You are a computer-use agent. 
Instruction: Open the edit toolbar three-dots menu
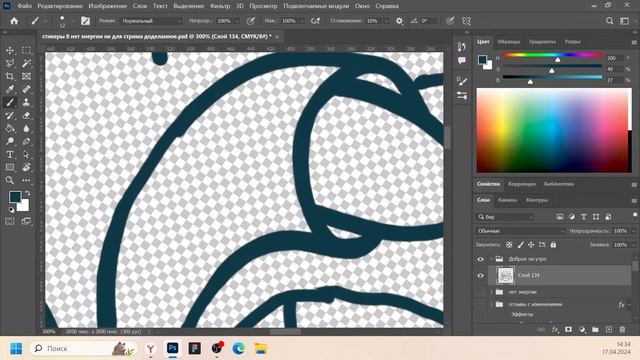(26, 180)
